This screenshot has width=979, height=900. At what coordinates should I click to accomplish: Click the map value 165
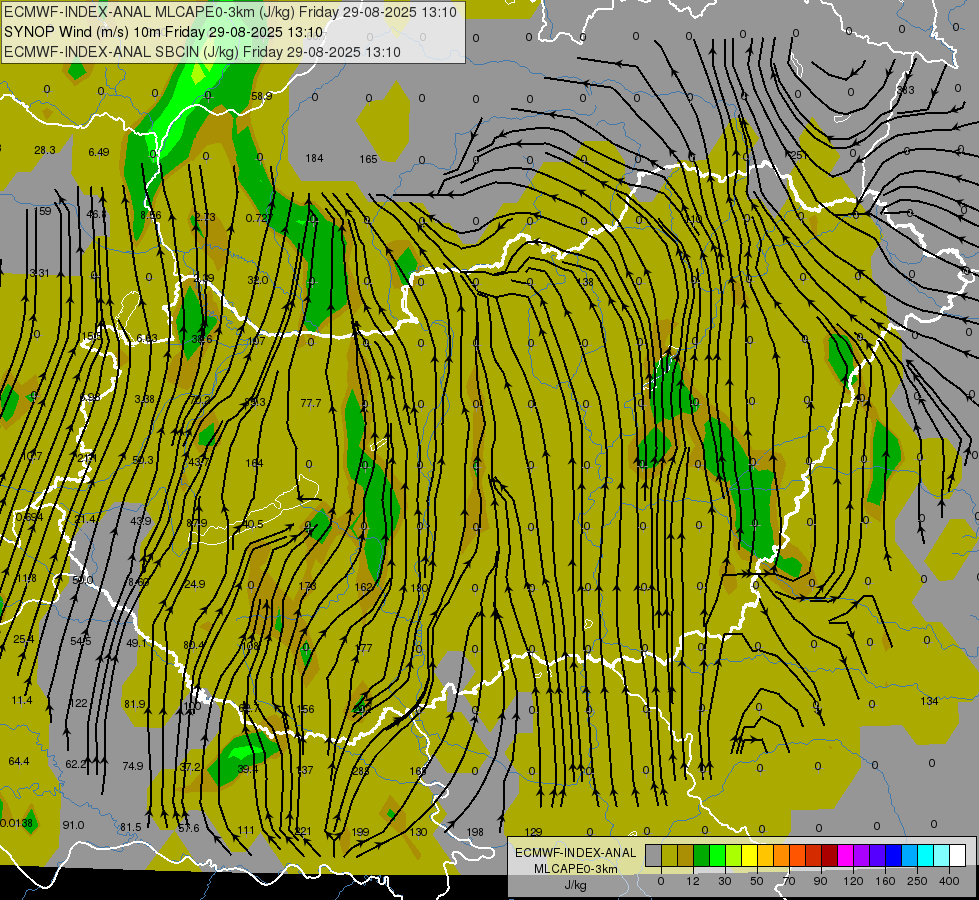[368, 159]
